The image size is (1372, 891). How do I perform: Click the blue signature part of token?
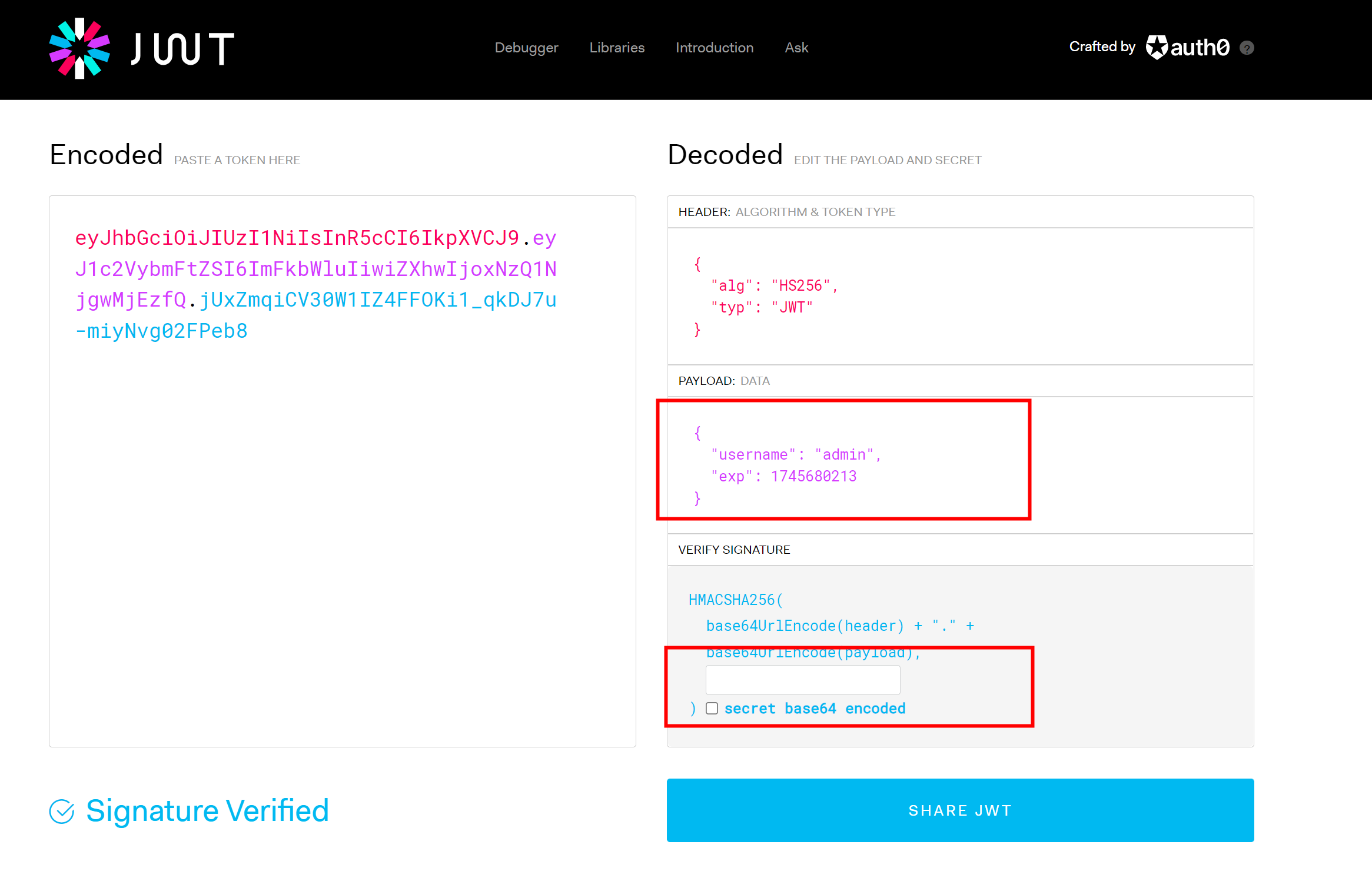pos(377,301)
